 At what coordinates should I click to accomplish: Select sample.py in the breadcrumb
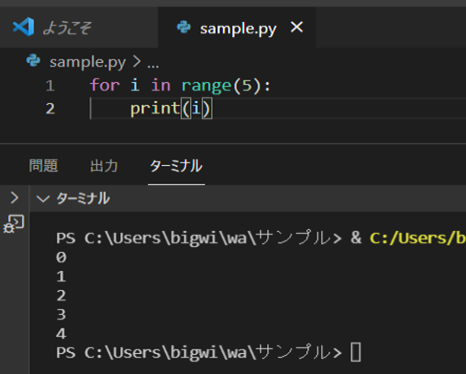[88, 62]
